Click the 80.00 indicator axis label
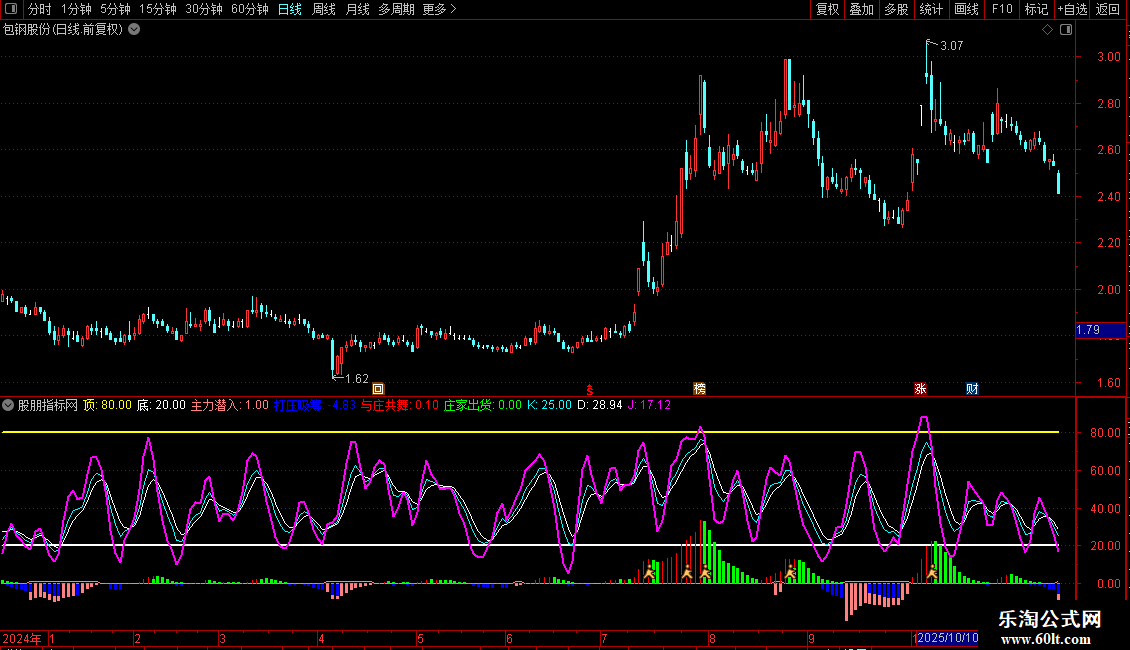Image resolution: width=1130 pixels, height=650 pixels. (1105, 432)
